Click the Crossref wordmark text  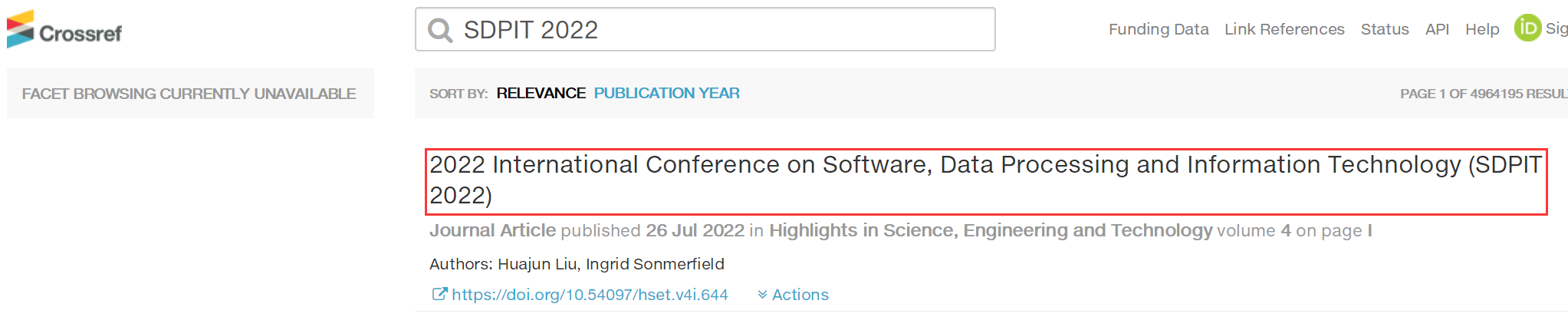point(81,33)
